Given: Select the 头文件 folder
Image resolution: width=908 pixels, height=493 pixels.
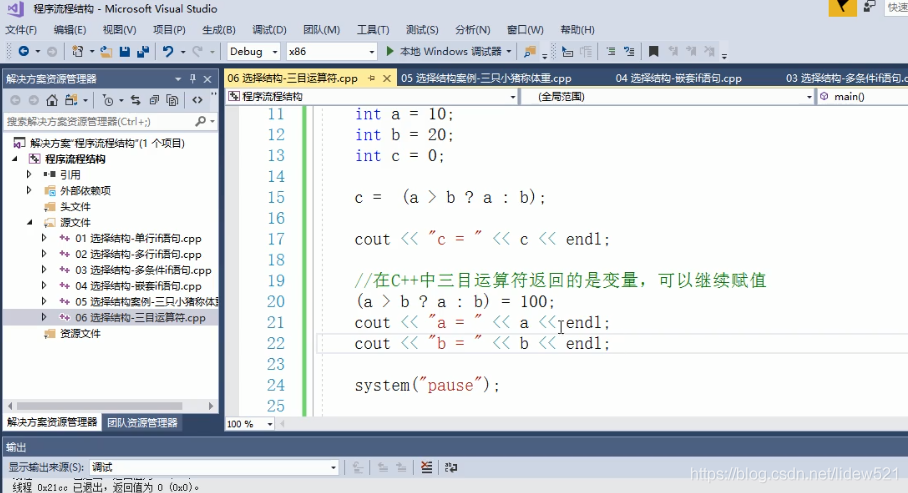Looking at the screenshot, I should [x=75, y=206].
